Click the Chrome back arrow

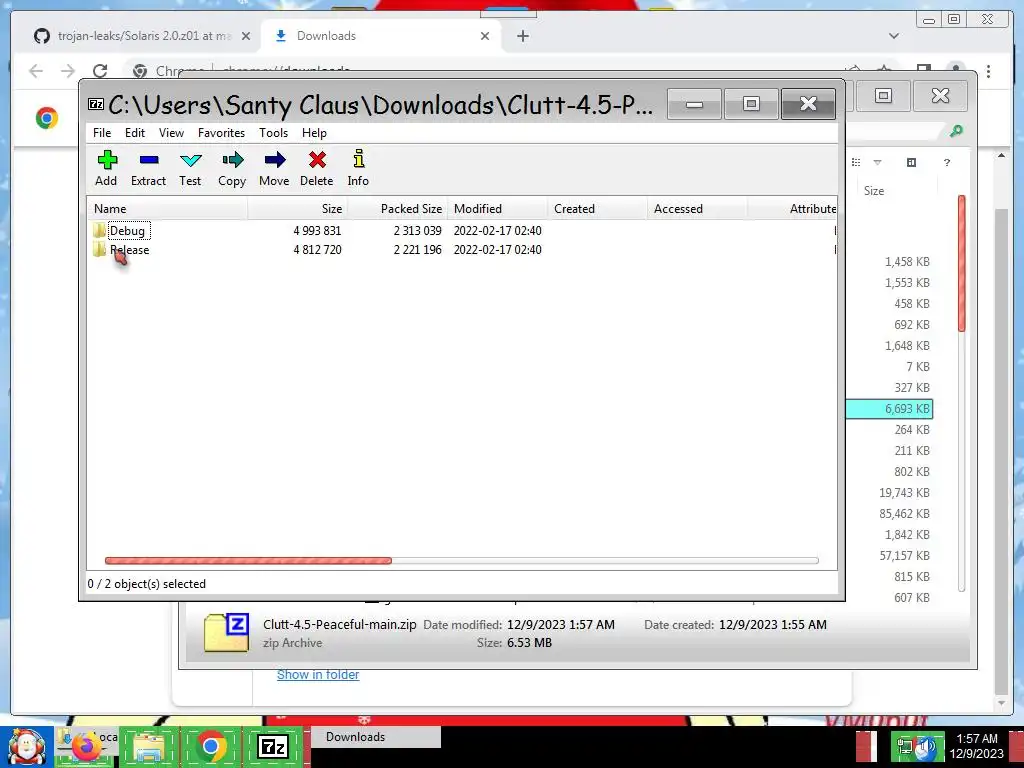pyautogui.click(x=36, y=71)
